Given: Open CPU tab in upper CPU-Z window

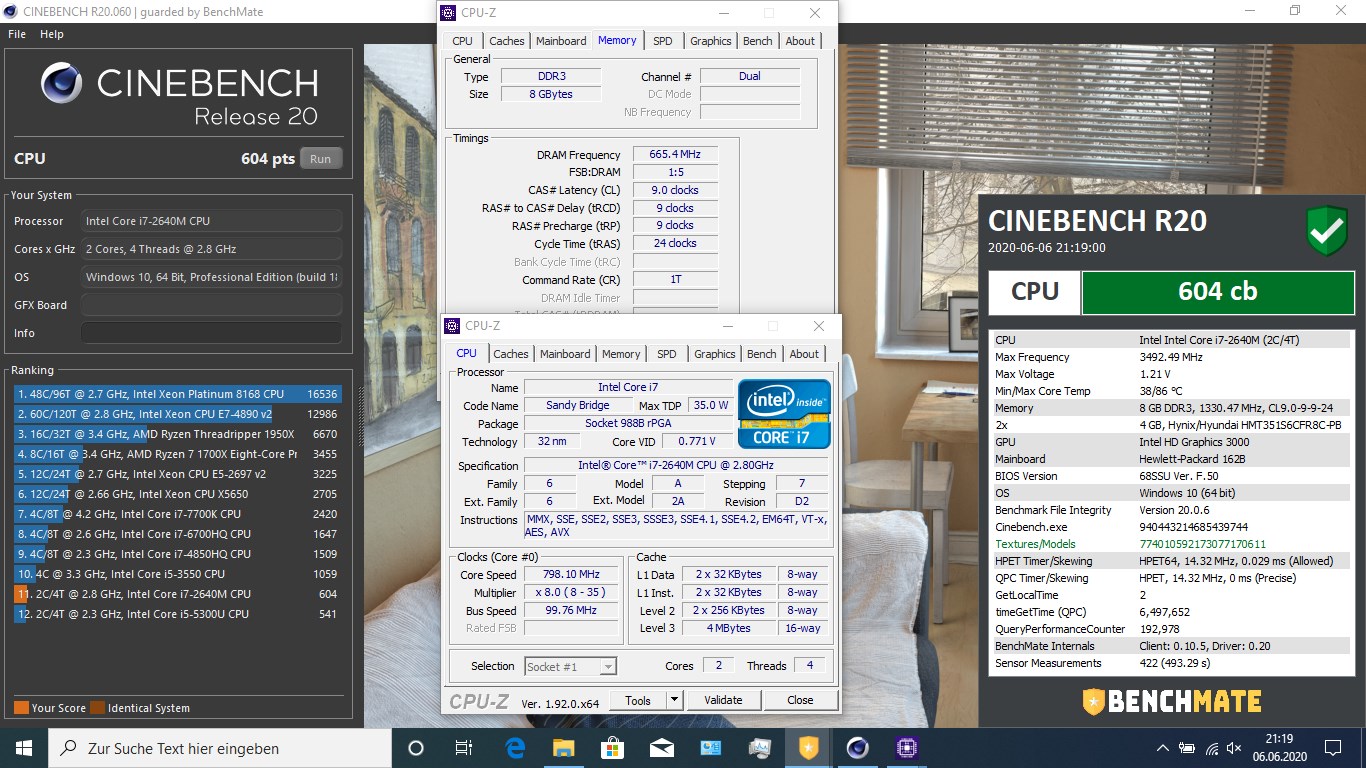Looking at the screenshot, I should coord(462,41).
